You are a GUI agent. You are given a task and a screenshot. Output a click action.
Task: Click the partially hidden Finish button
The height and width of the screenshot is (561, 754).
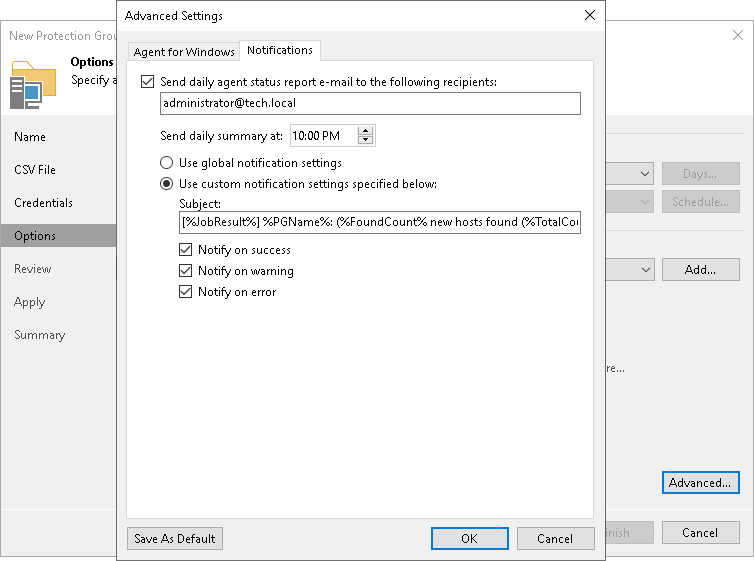tap(629, 533)
